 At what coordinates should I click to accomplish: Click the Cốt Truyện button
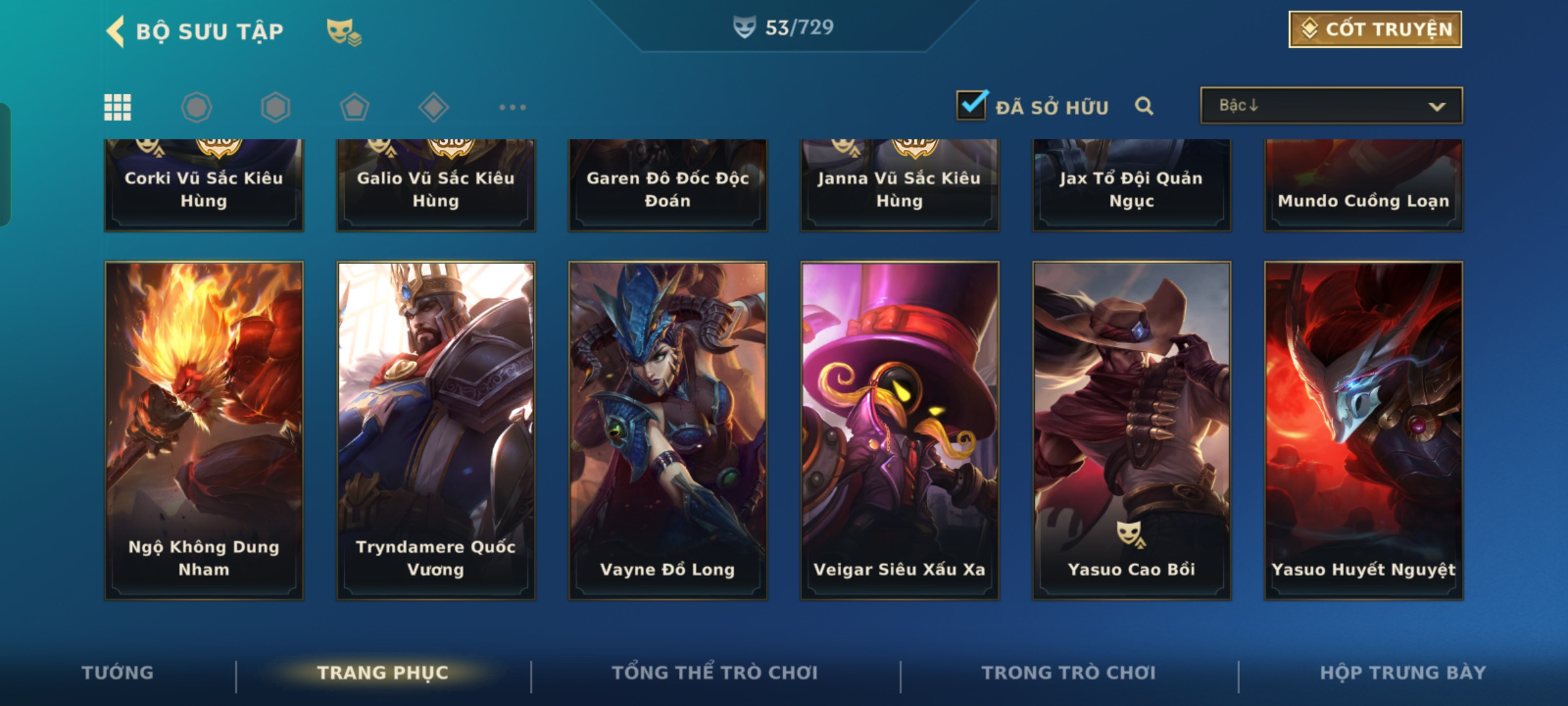(x=1375, y=29)
